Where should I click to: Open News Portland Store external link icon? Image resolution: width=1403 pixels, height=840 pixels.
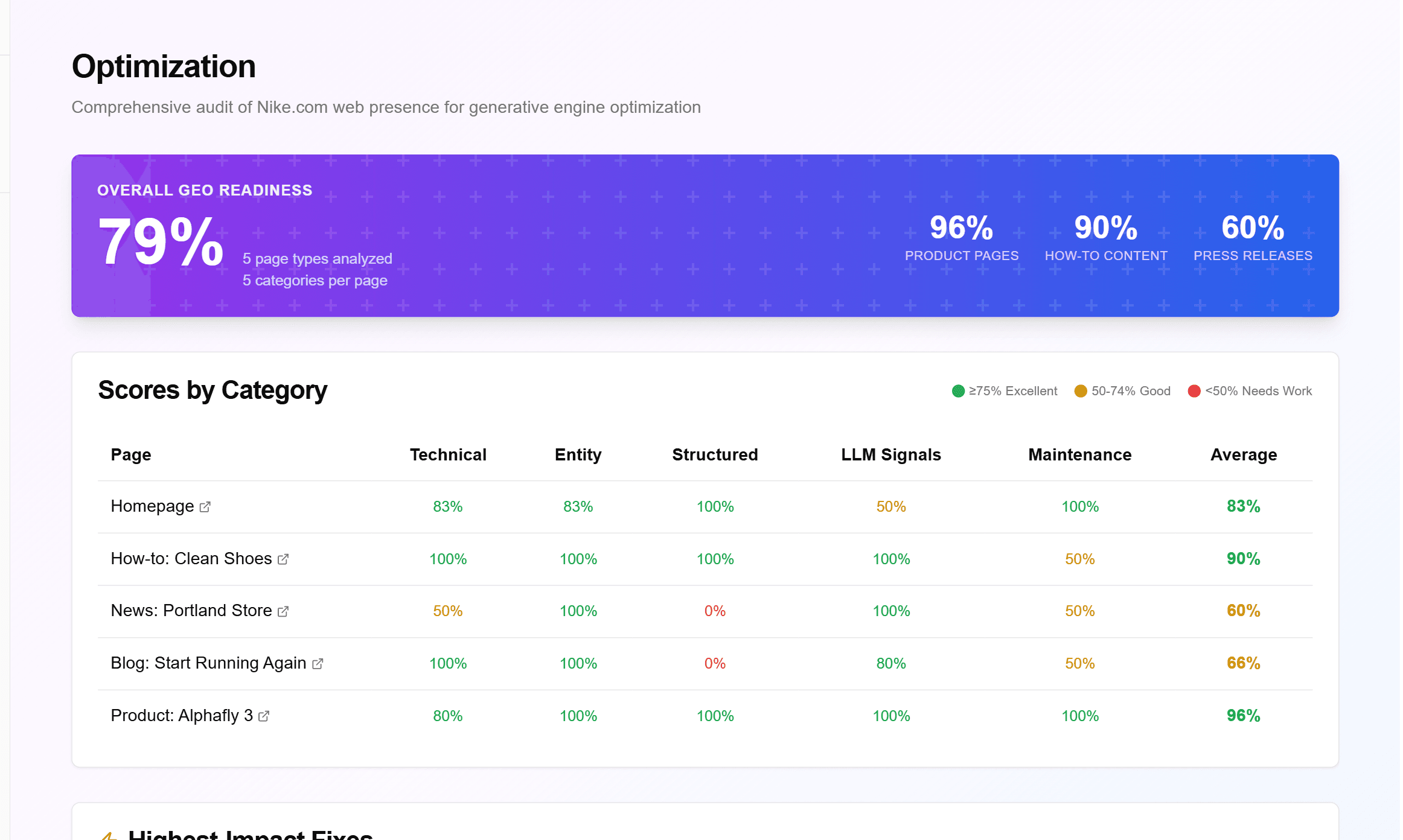coord(283,611)
